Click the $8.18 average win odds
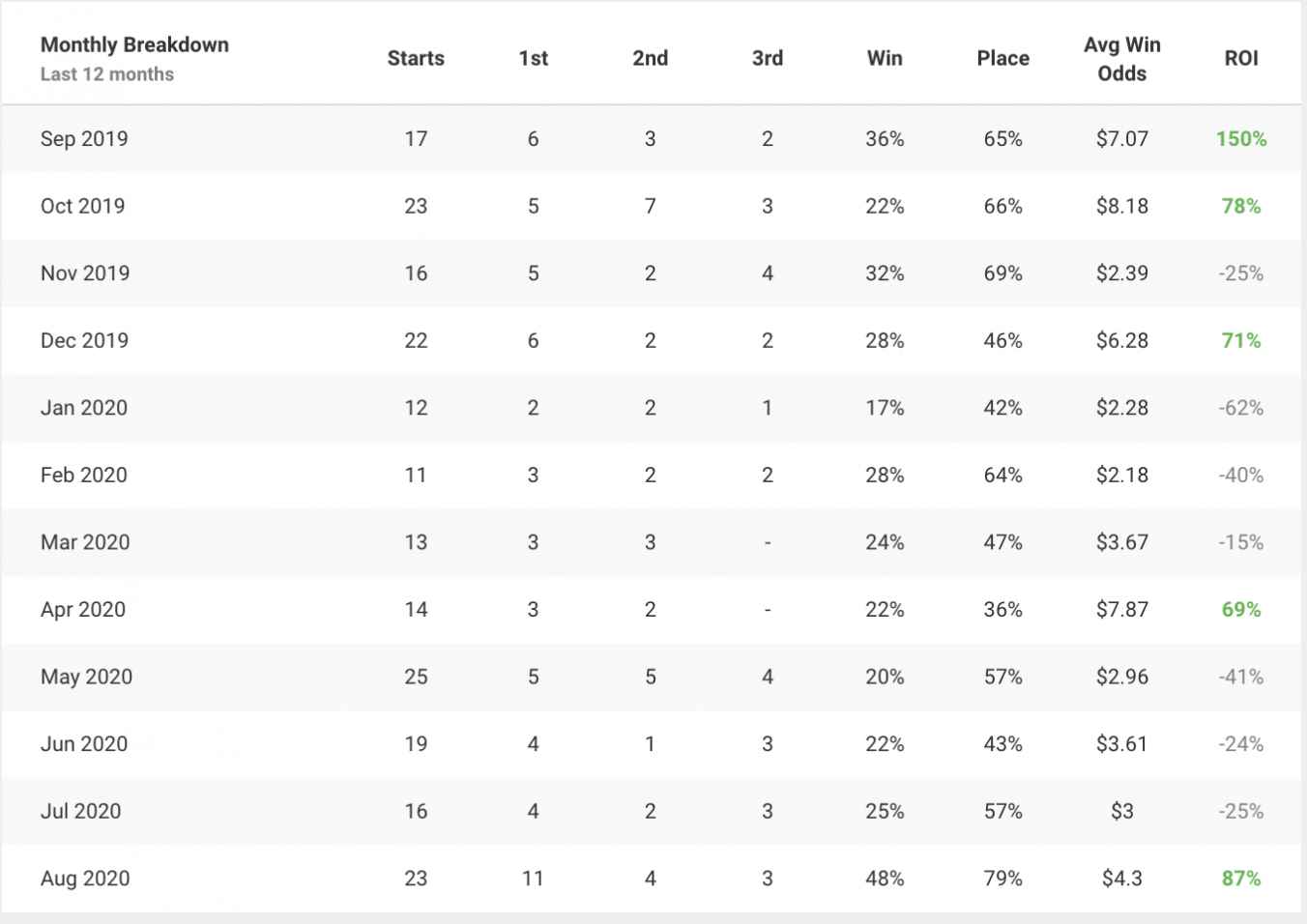This screenshot has height=924, width=1307. point(1122,206)
